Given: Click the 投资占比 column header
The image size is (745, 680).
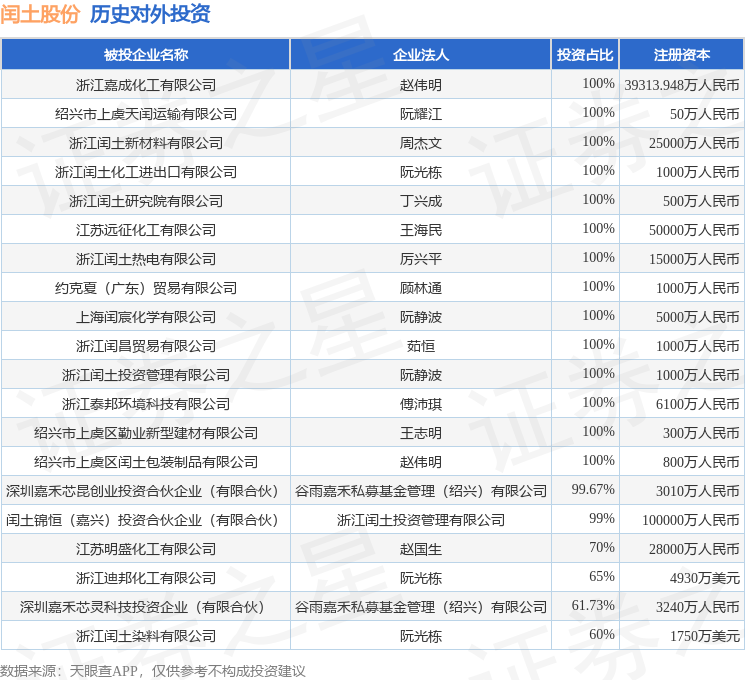Looking at the screenshot, I should 585,55.
